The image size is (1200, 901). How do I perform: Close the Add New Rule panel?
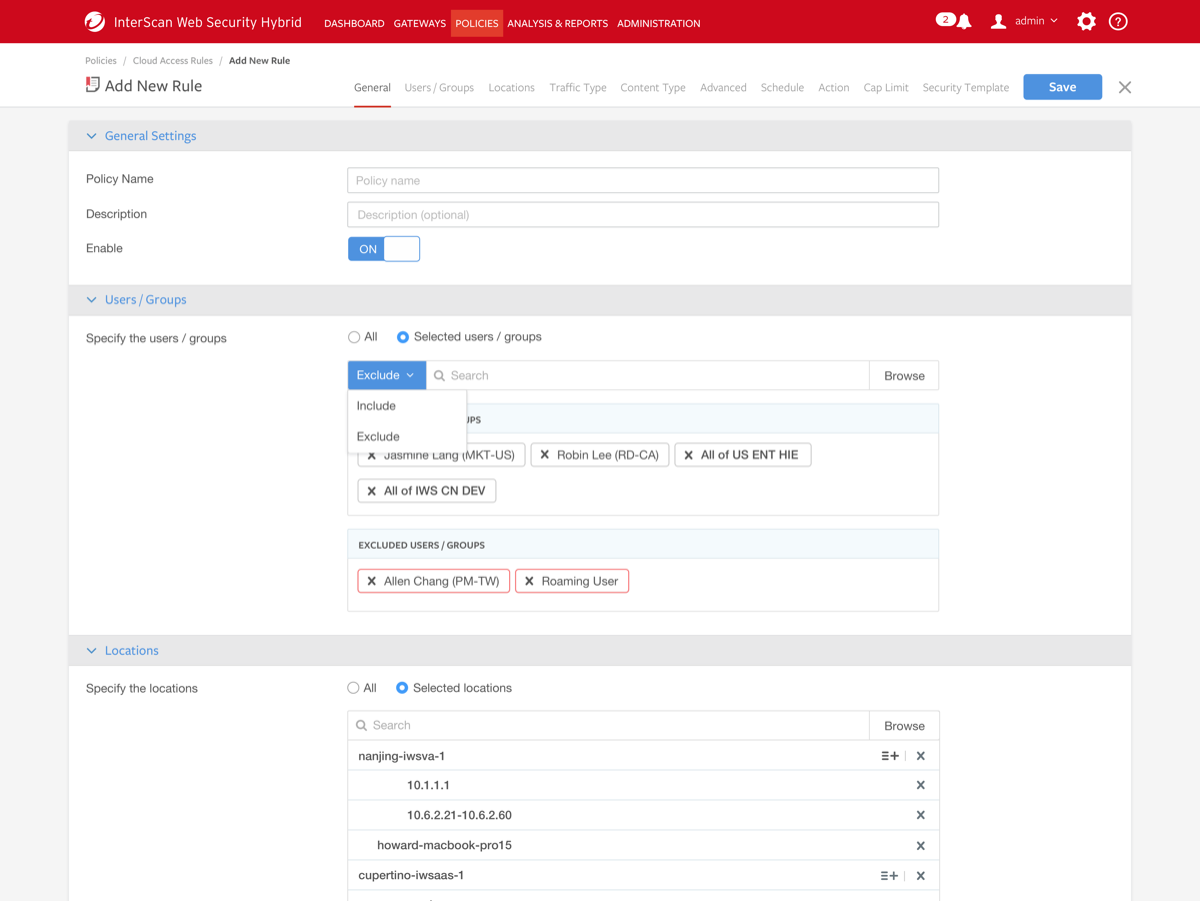[1125, 87]
